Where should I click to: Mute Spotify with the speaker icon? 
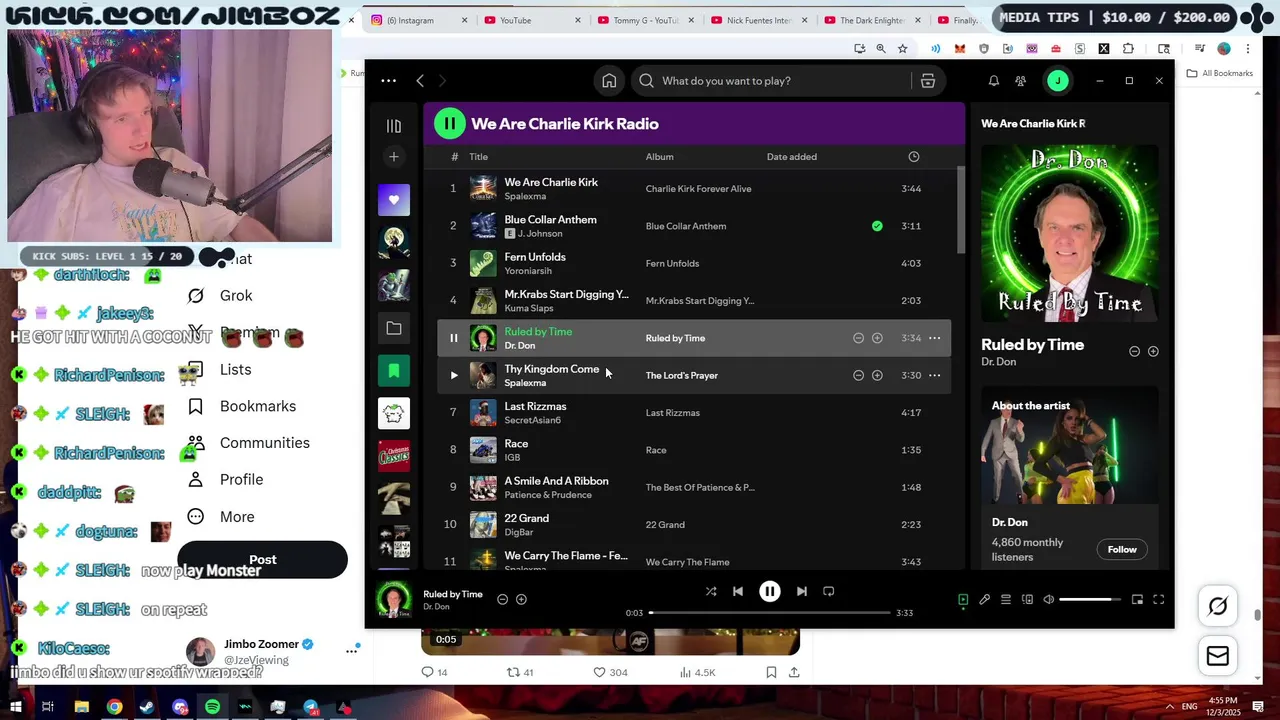[x=1048, y=599]
